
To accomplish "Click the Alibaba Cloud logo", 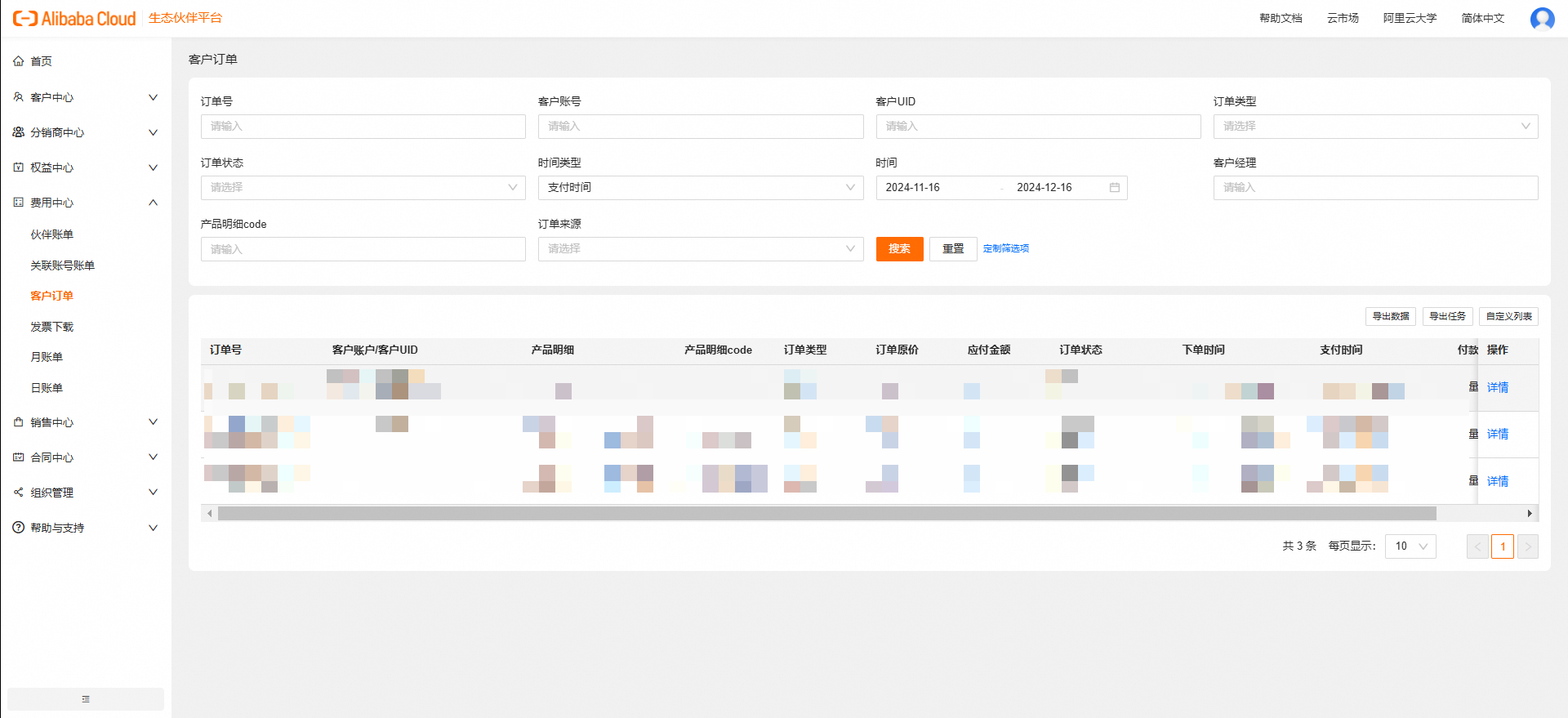I will tap(74, 18).
